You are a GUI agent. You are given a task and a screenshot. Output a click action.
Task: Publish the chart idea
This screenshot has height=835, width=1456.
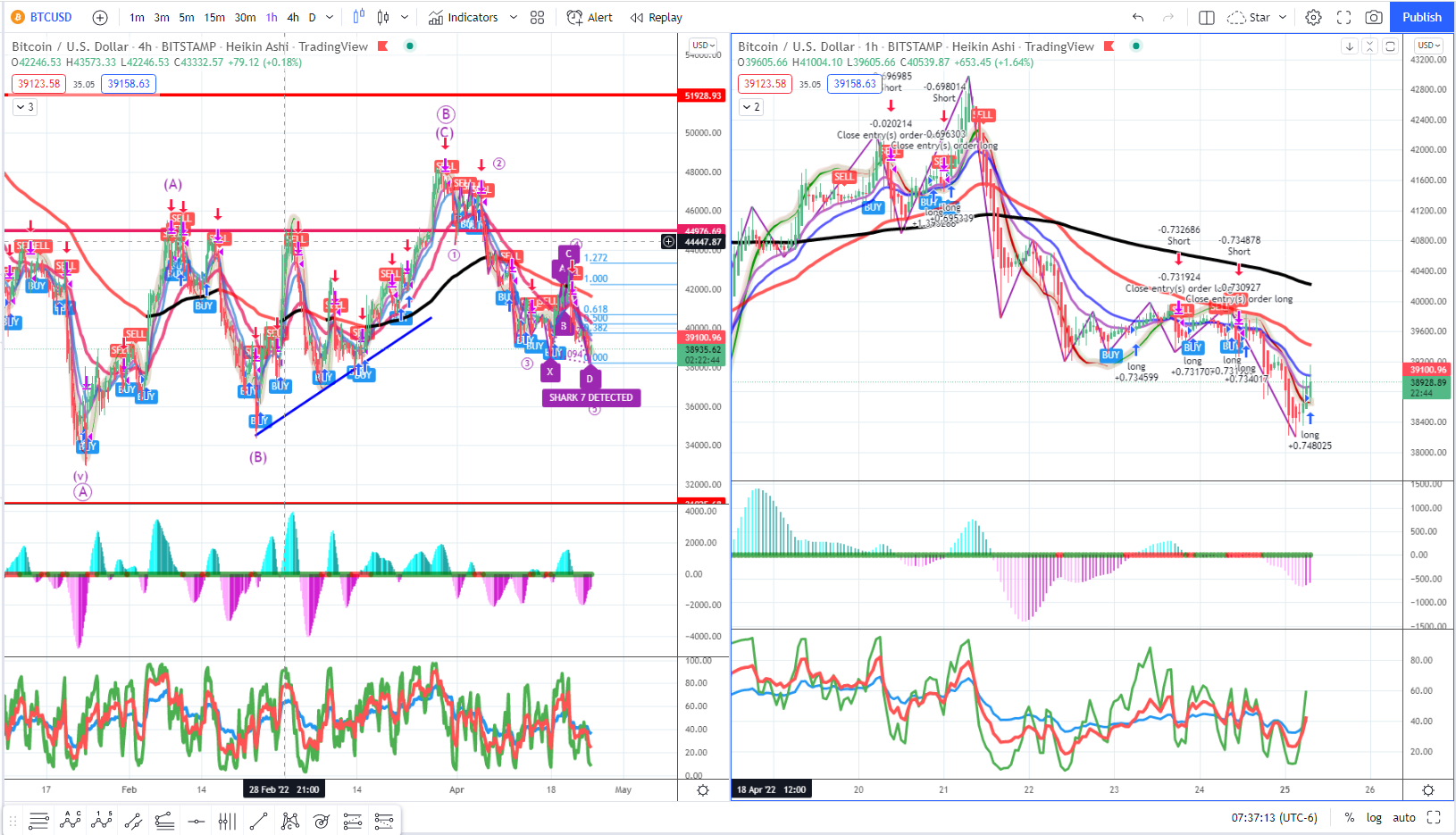pyautogui.click(x=1422, y=17)
